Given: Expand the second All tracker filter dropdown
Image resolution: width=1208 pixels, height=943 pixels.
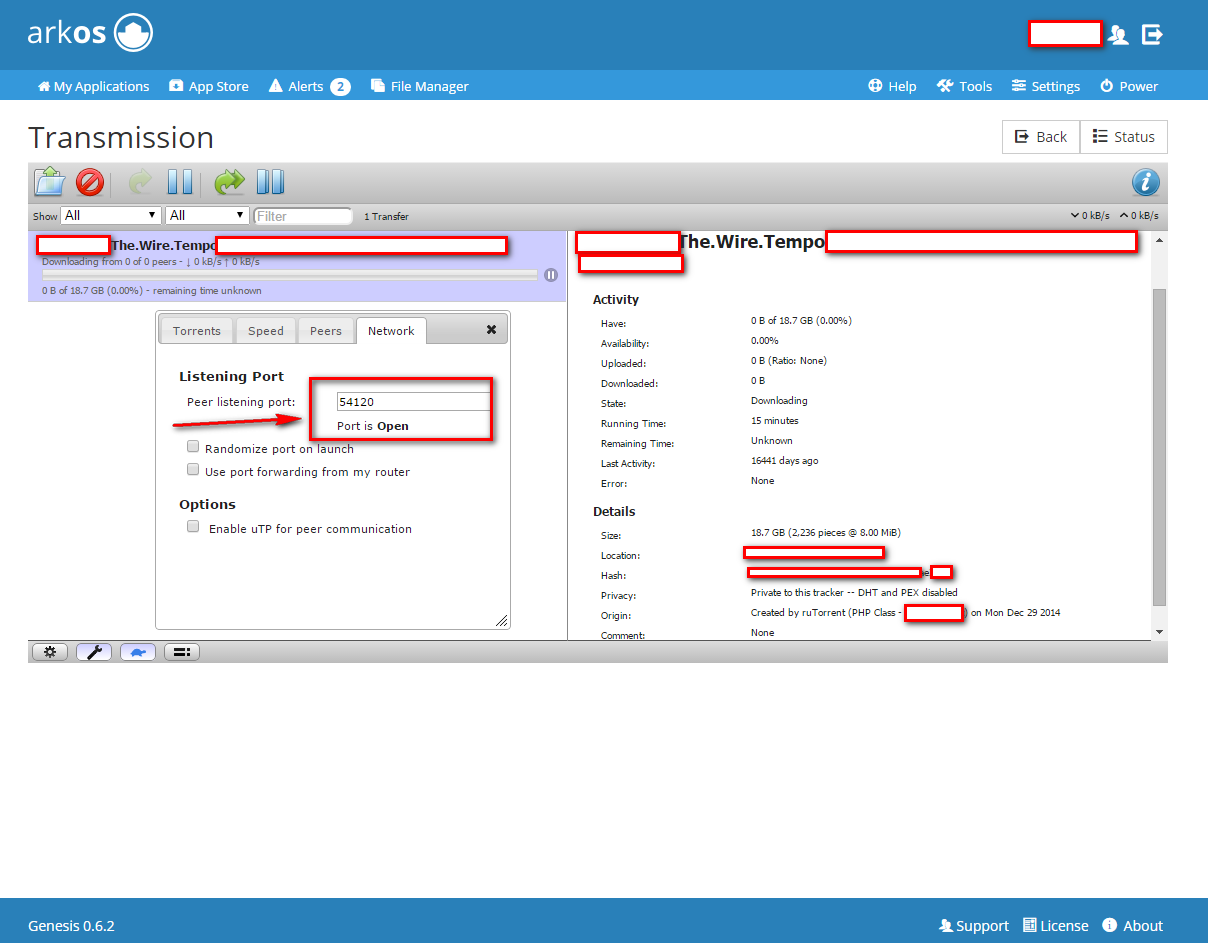Looking at the screenshot, I should (x=207, y=215).
